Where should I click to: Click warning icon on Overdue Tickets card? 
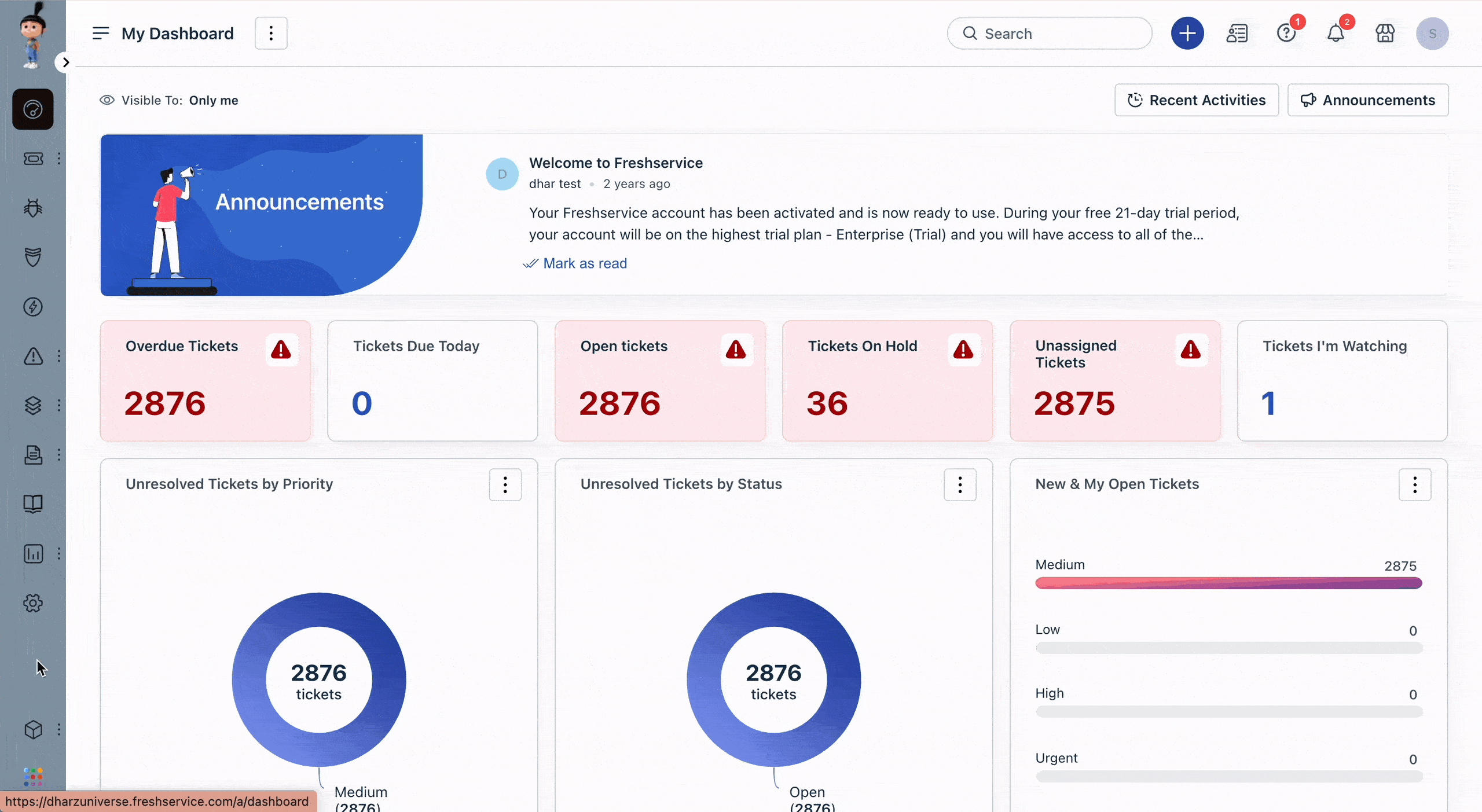pyautogui.click(x=281, y=350)
